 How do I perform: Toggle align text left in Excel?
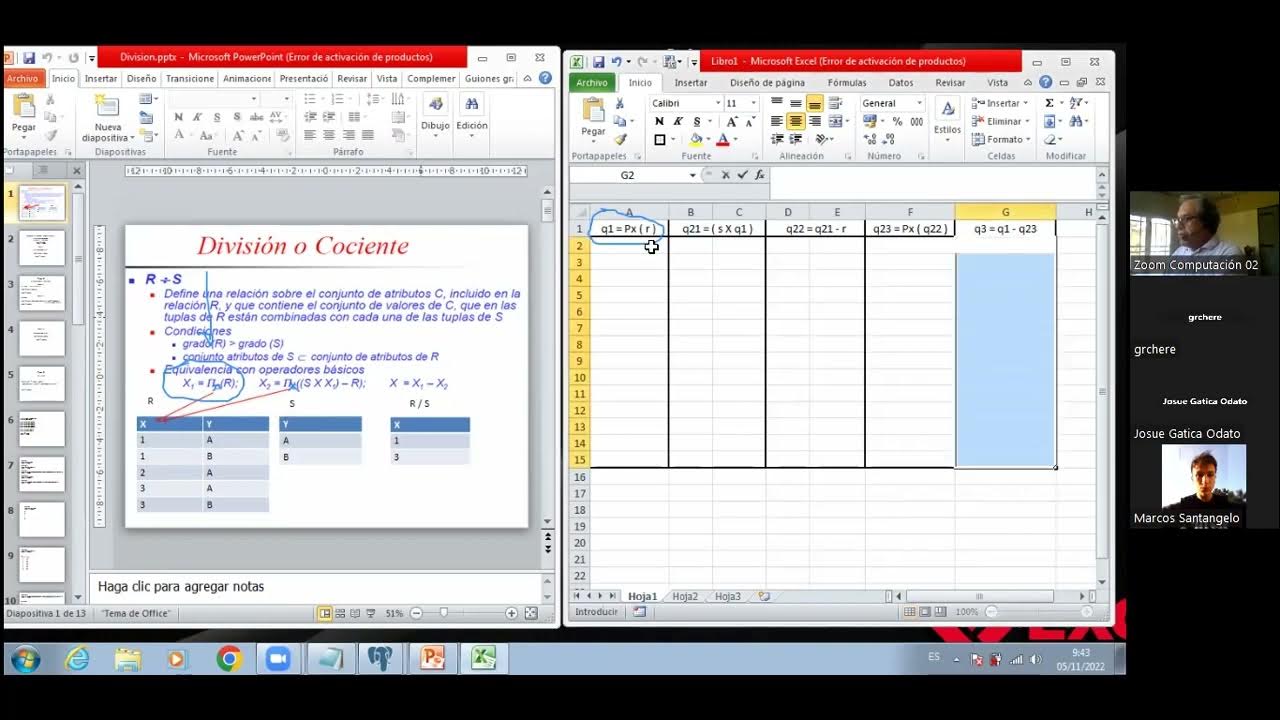point(777,121)
